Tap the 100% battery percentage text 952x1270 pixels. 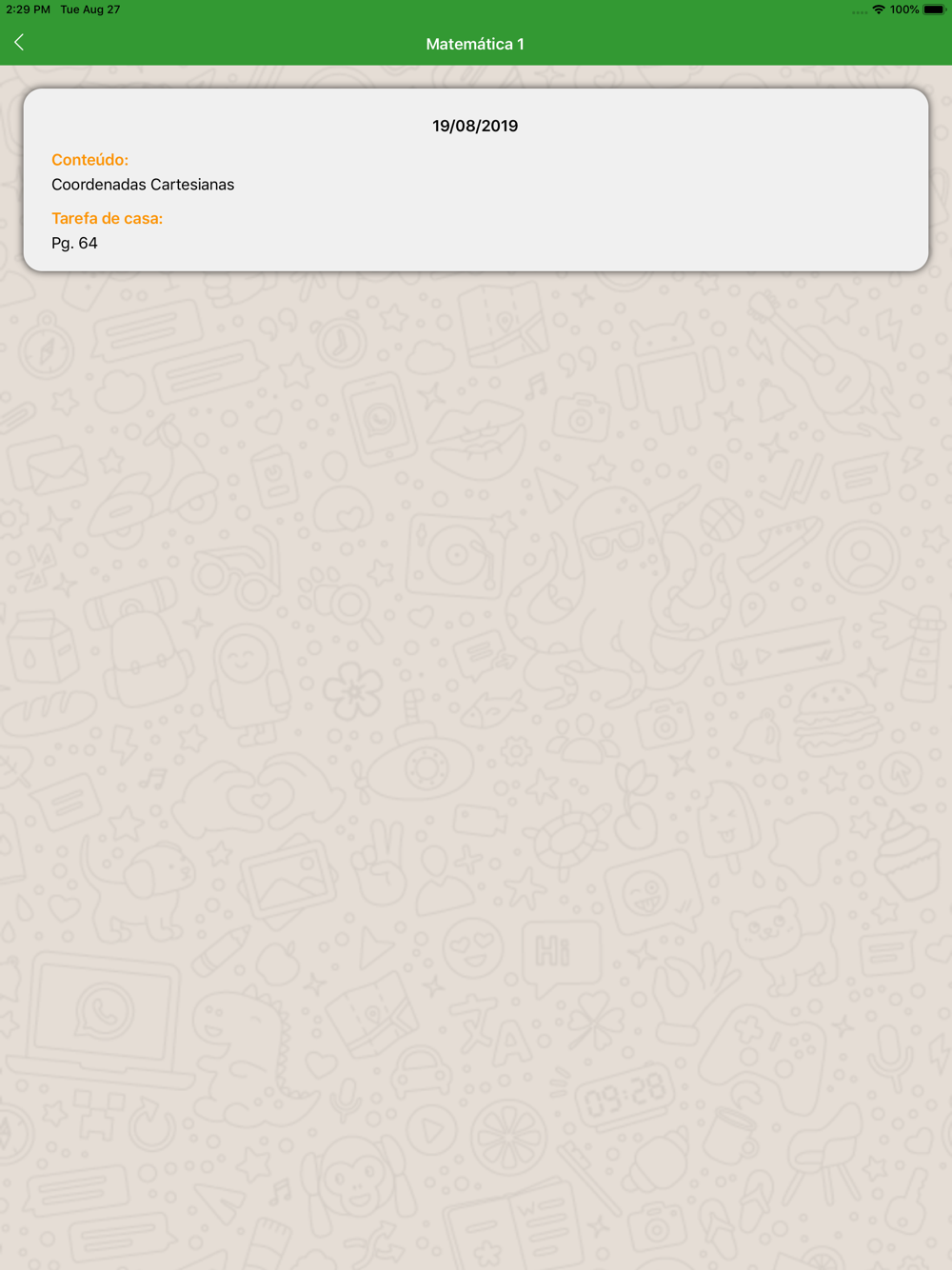tap(904, 10)
